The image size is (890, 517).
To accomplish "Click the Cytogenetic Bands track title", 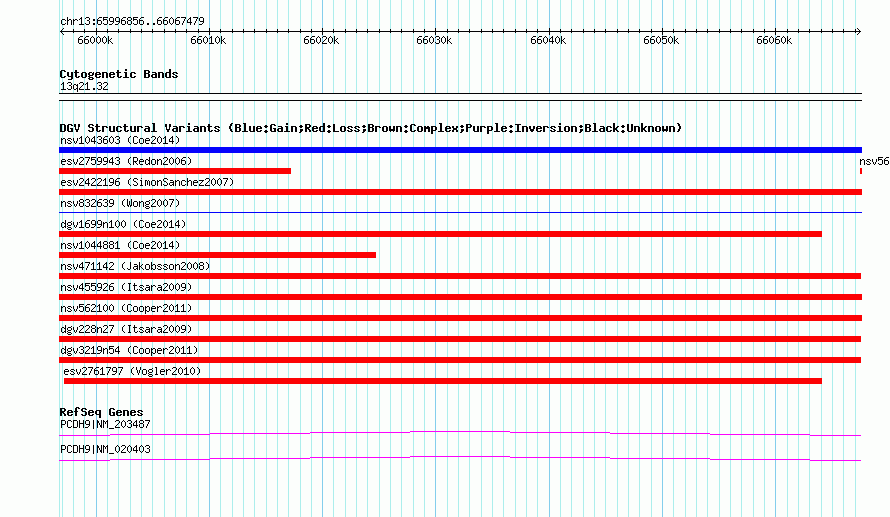I will click(x=119, y=74).
